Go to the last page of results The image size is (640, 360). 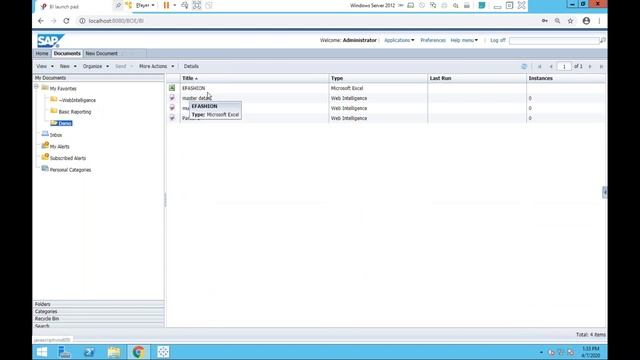click(601, 67)
